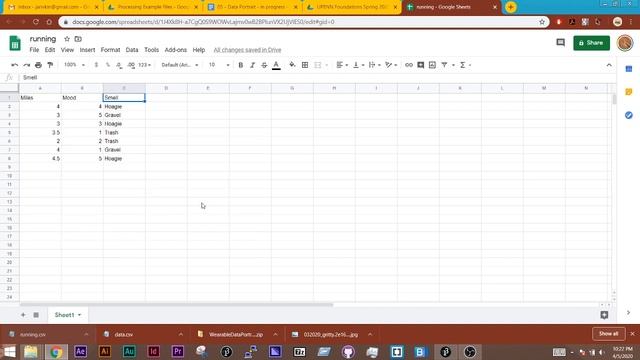Click the Merge cells icon

tap(318, 65)
